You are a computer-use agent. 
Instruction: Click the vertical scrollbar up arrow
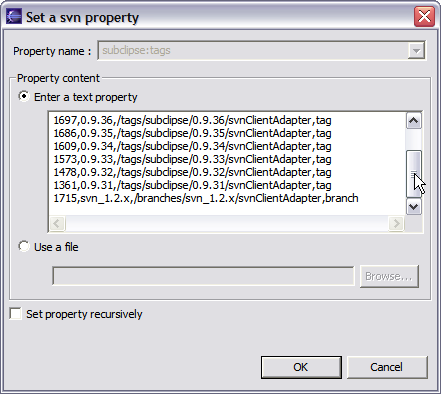414,120
